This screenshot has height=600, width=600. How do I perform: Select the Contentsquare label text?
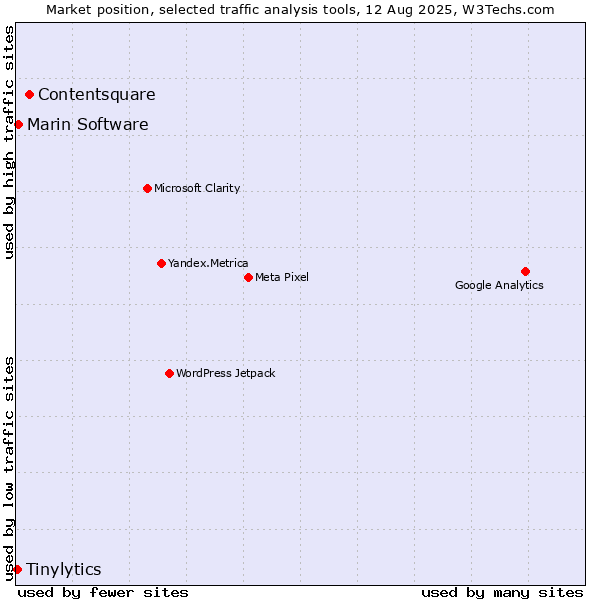(97, 95)
